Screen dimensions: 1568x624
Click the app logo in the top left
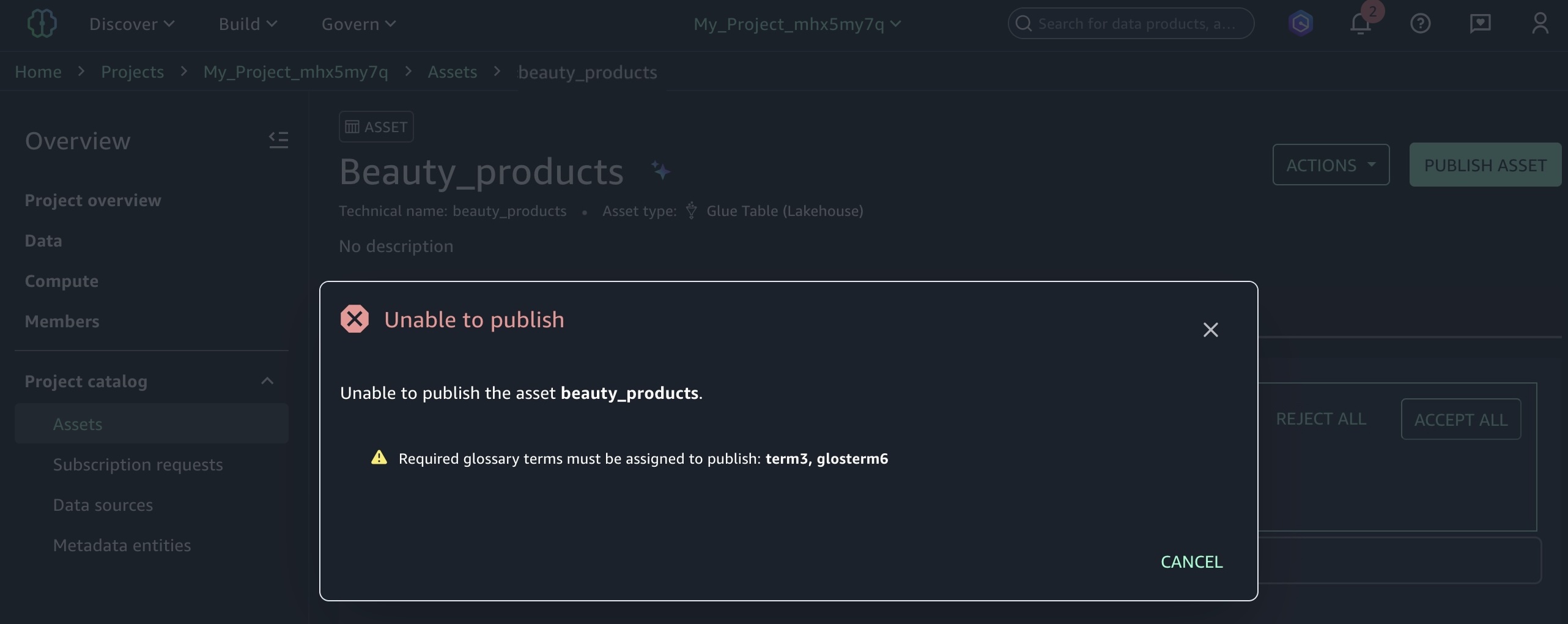pos(42,24)
